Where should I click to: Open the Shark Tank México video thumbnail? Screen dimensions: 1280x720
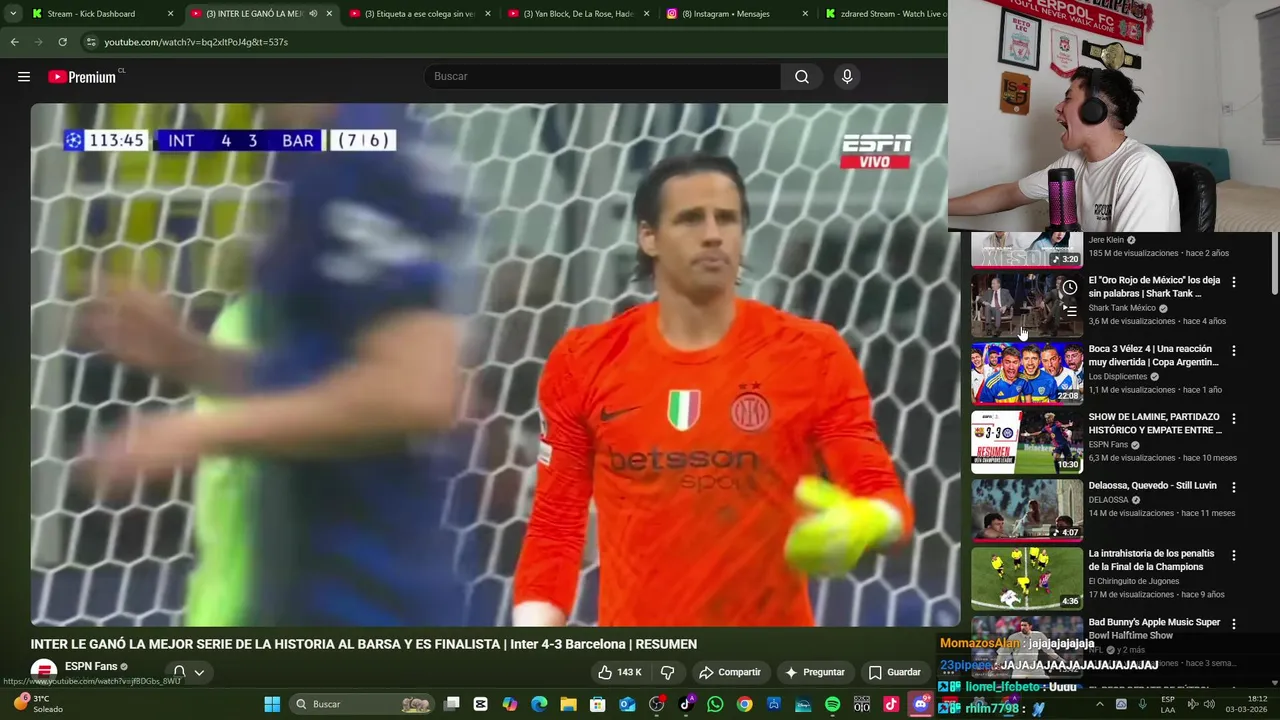point(1027,306)
